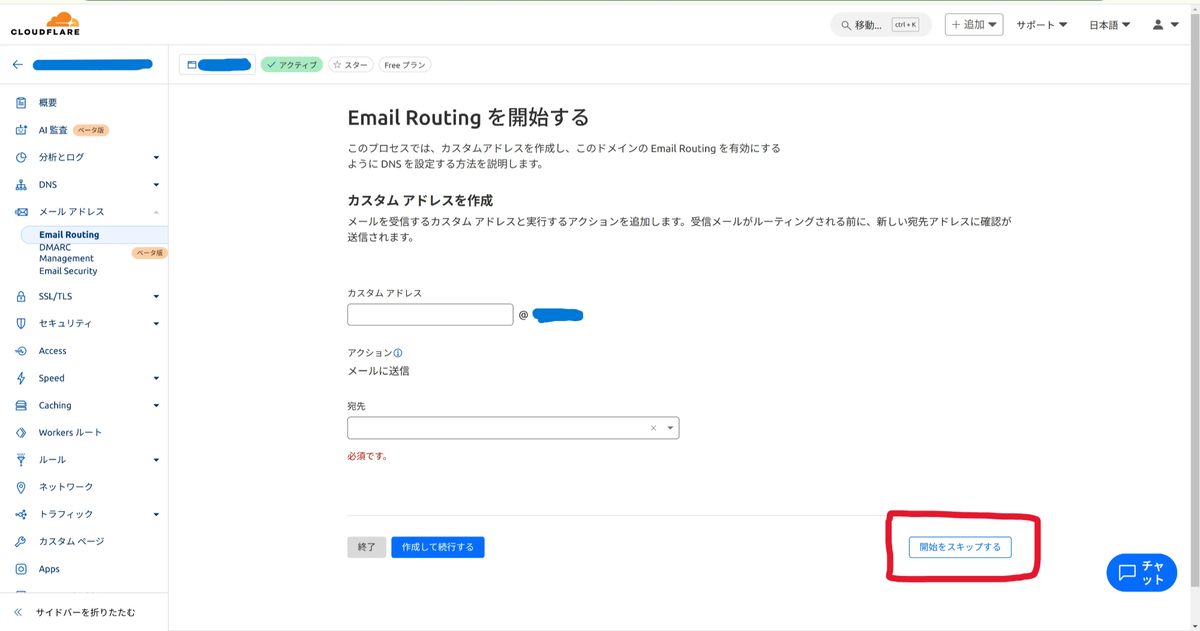Click the スター star button
This screenshot has height=631, width=1200.
pos(351,65)
